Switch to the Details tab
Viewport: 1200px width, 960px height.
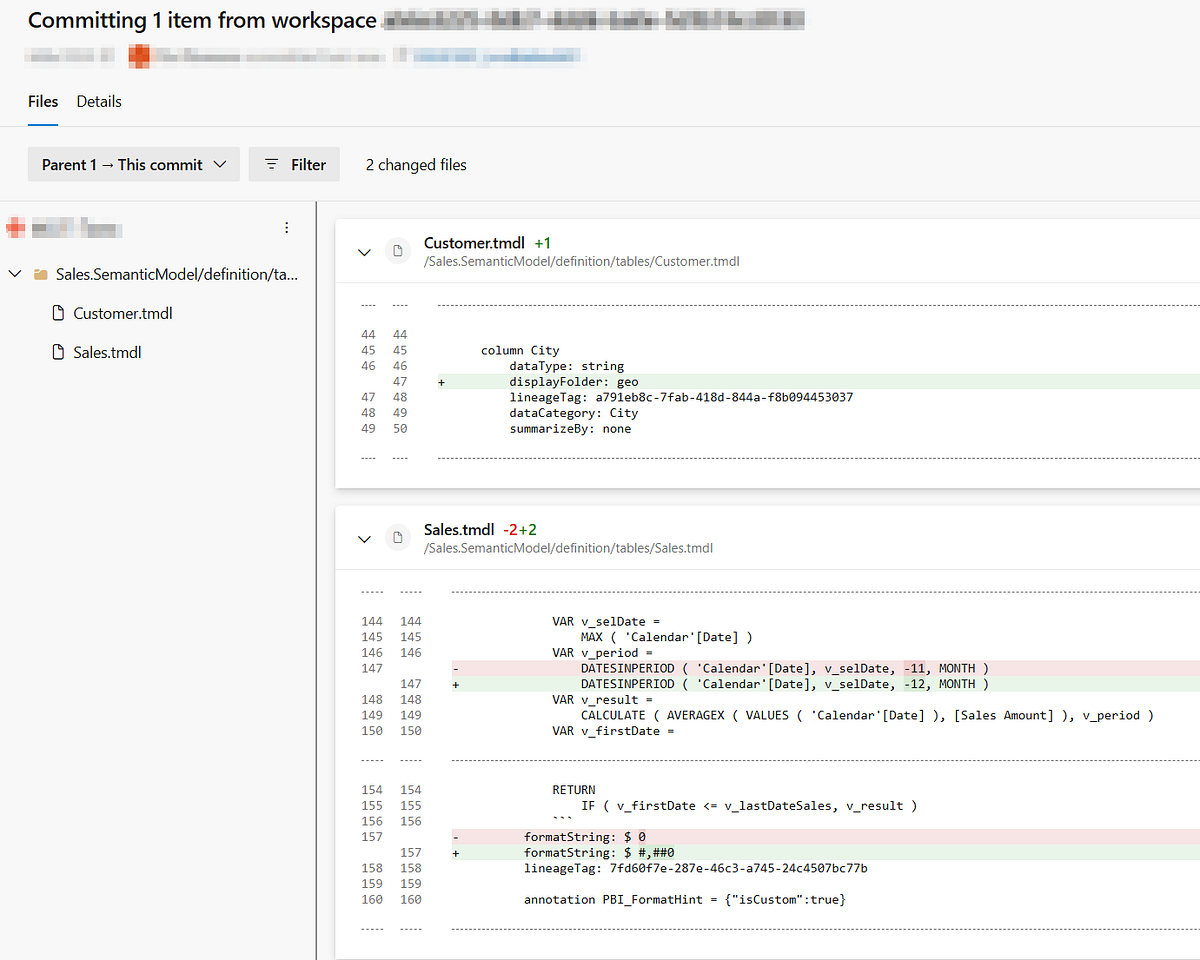pos(99,102)
